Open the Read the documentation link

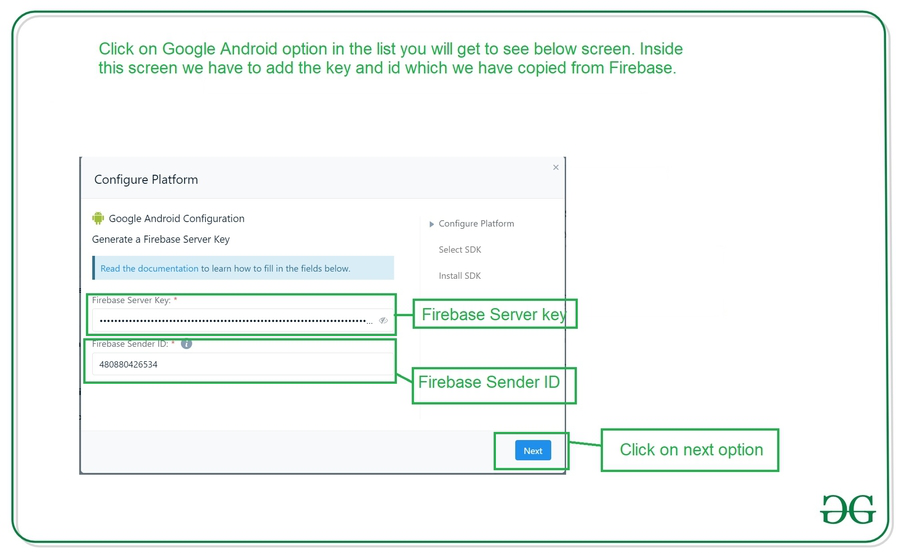tap(149, 268)
